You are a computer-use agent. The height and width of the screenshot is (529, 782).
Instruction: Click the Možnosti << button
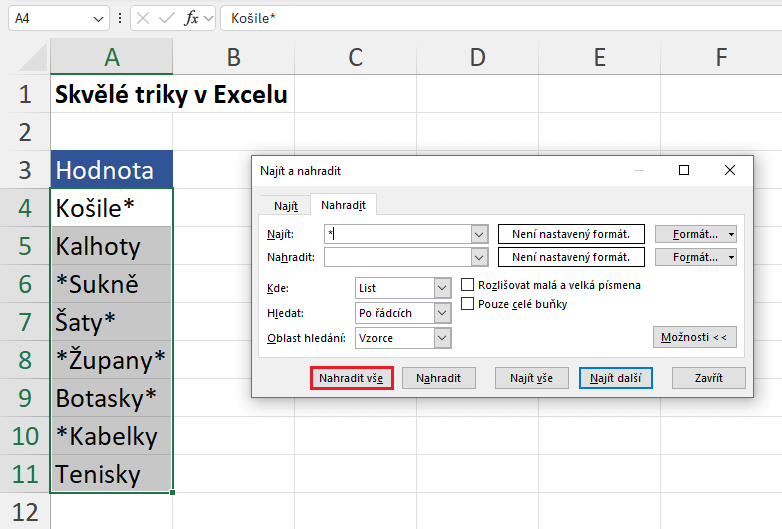click(694, 337)
